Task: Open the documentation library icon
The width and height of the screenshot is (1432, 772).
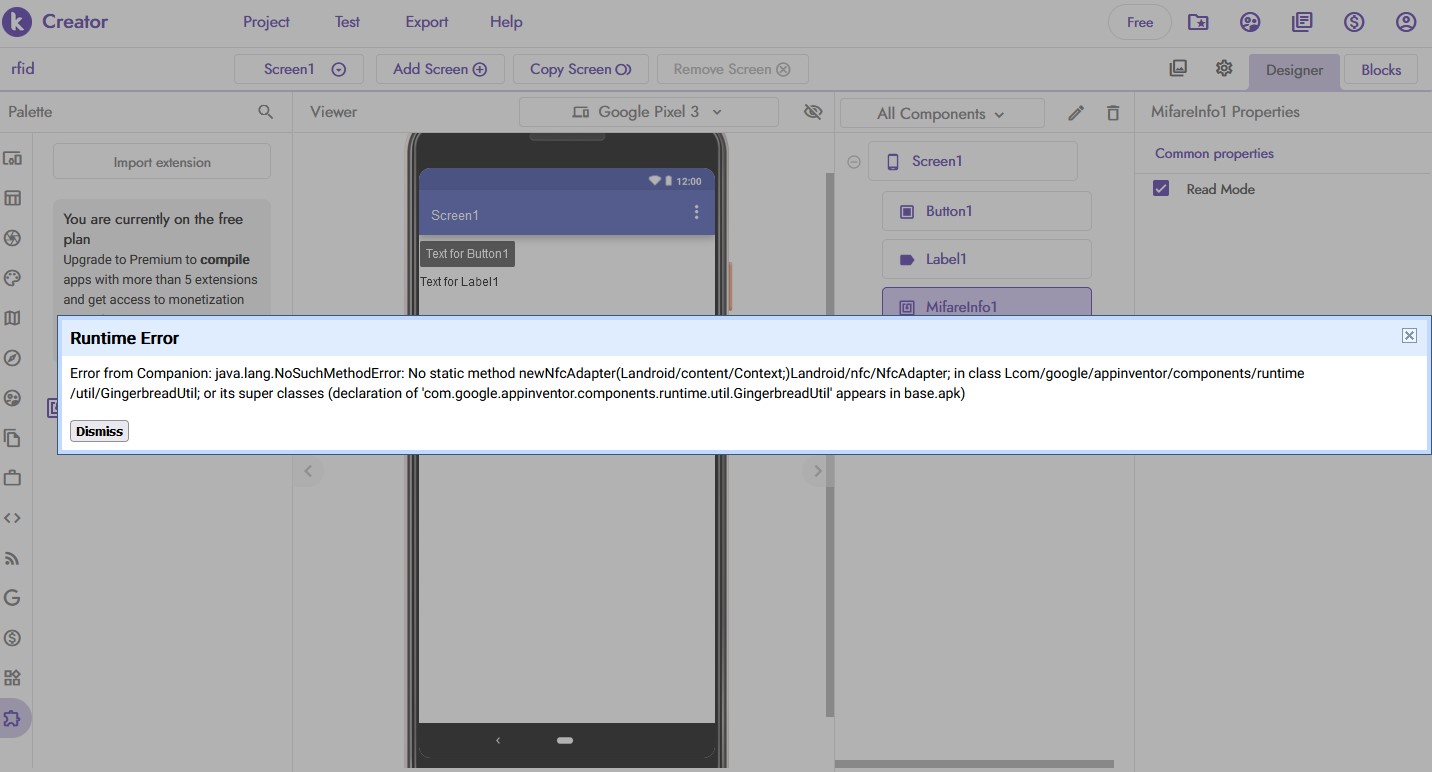Action: pyautogui.click(x=1302, y=22)
